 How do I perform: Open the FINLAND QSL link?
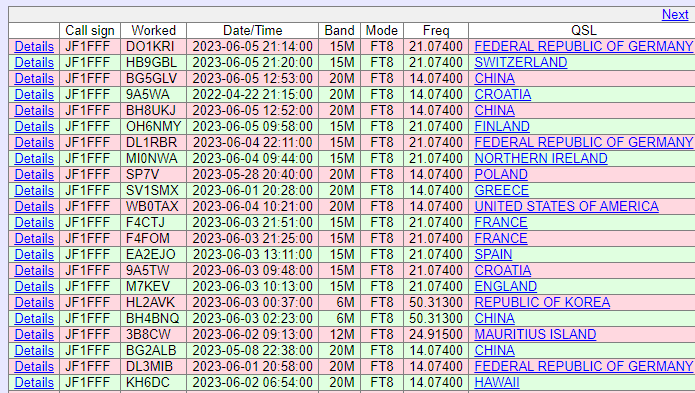502,127
